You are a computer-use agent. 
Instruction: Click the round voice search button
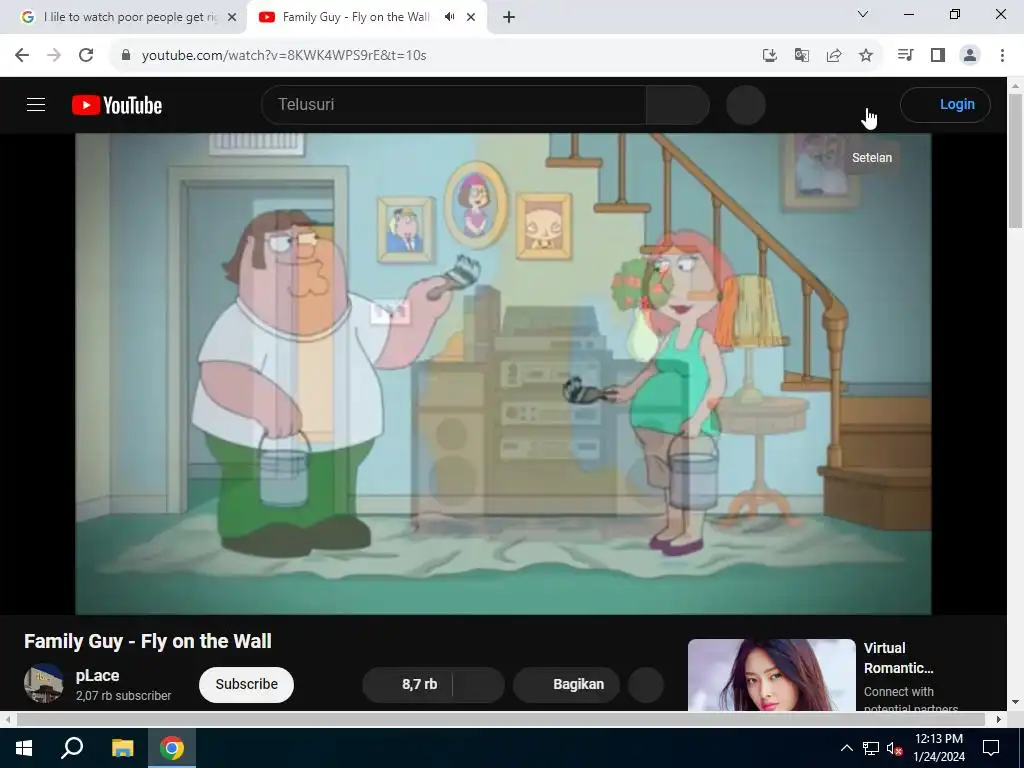click(x=746, y=104)
